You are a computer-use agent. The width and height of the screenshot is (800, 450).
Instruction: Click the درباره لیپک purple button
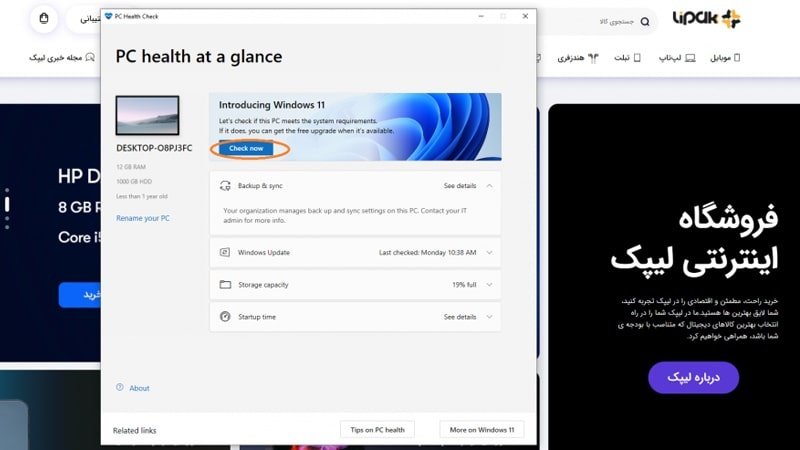(x=693, y=378)
